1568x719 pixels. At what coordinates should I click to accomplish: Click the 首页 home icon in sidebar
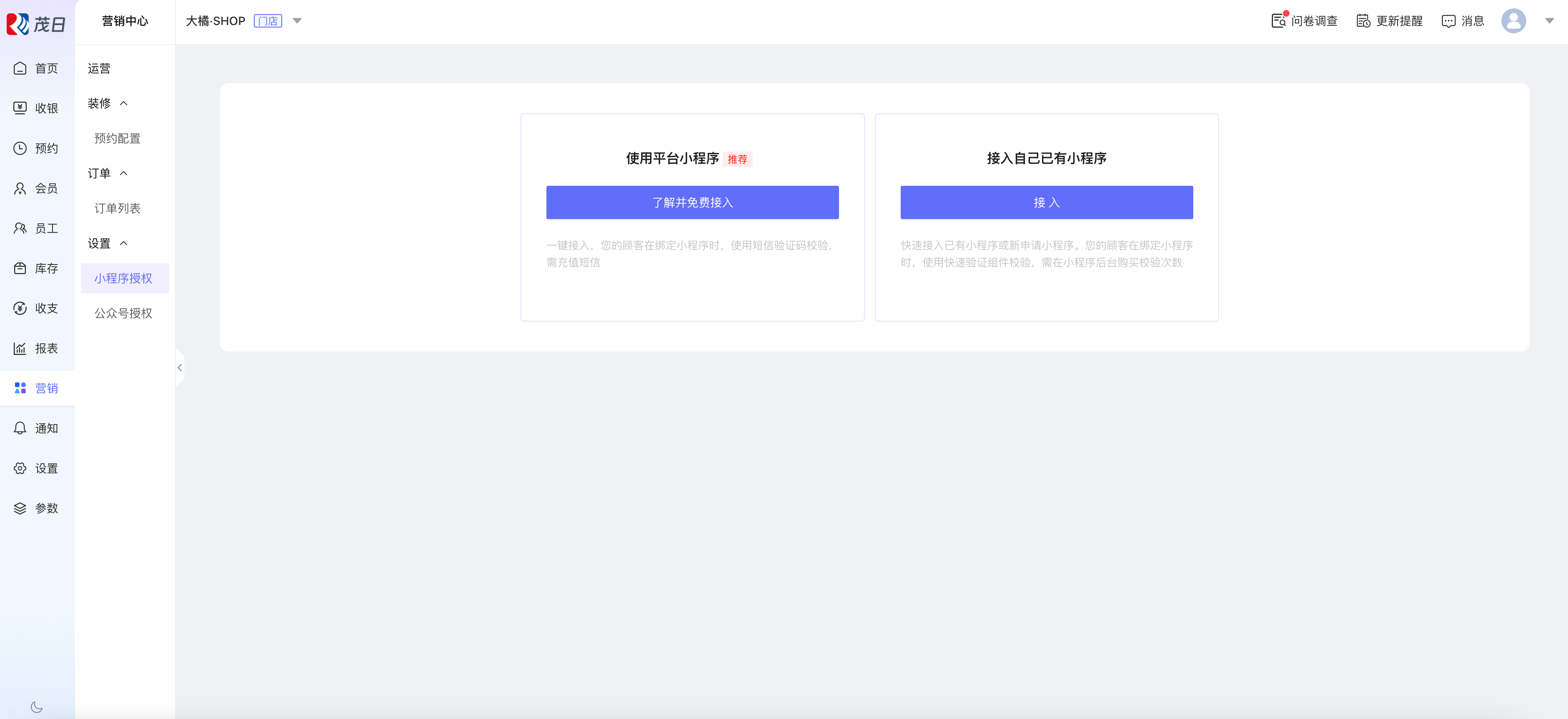[20, 68]
